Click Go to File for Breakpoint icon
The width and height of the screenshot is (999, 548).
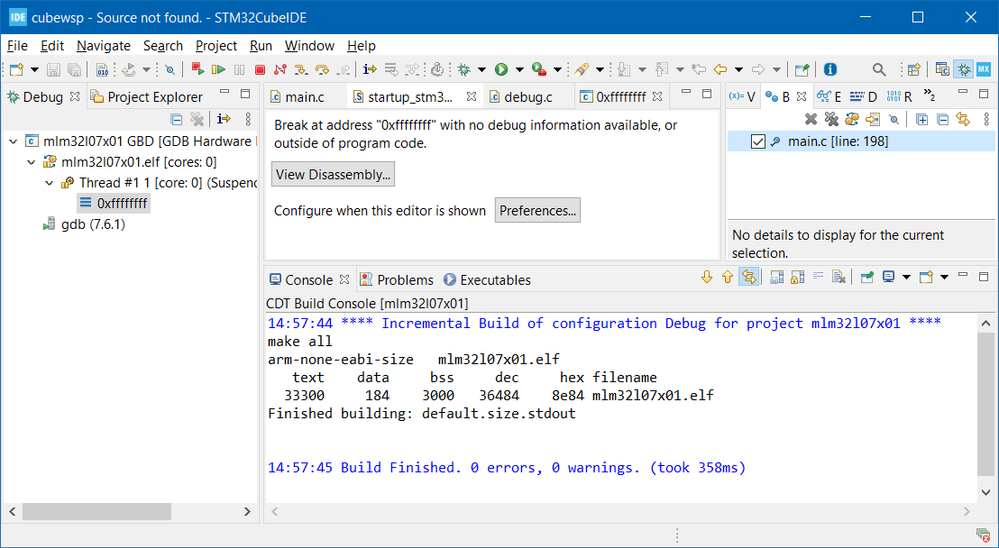click(x=873, y=119)
